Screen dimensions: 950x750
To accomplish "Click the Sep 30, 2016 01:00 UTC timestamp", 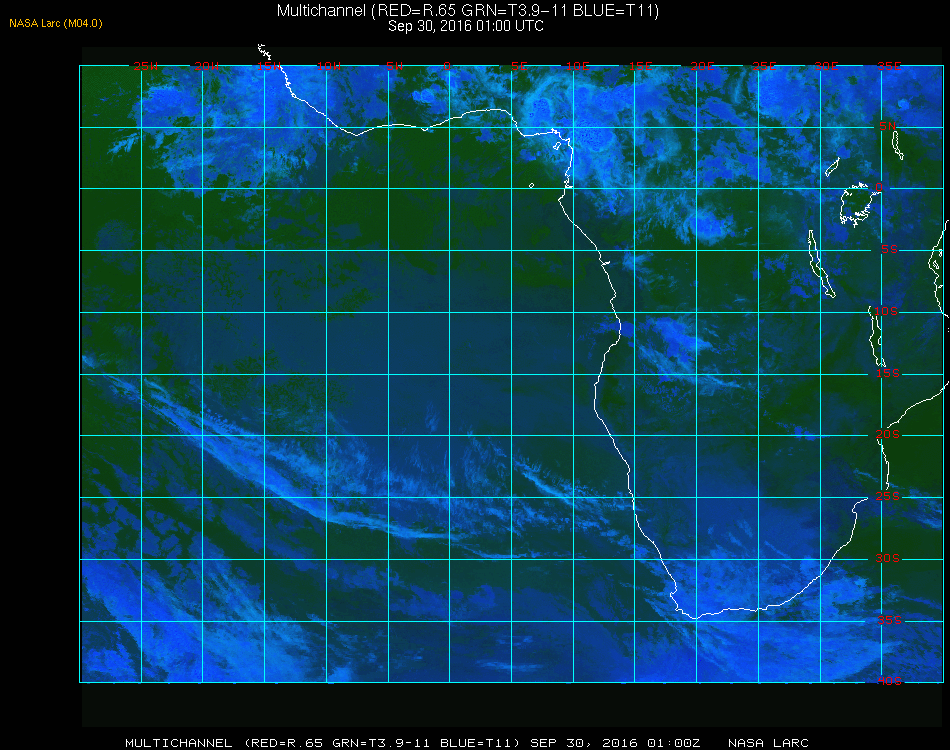I will tap(466, 26).
